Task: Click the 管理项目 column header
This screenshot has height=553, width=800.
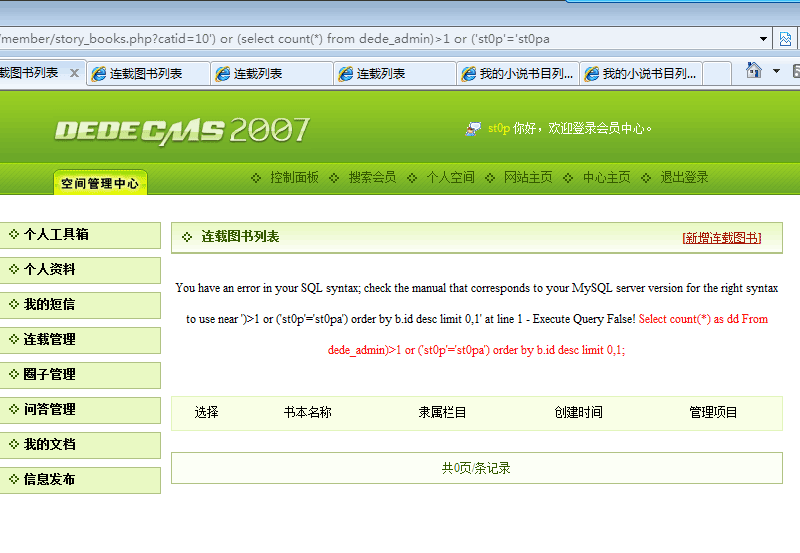Action: [x=713, y=412]
